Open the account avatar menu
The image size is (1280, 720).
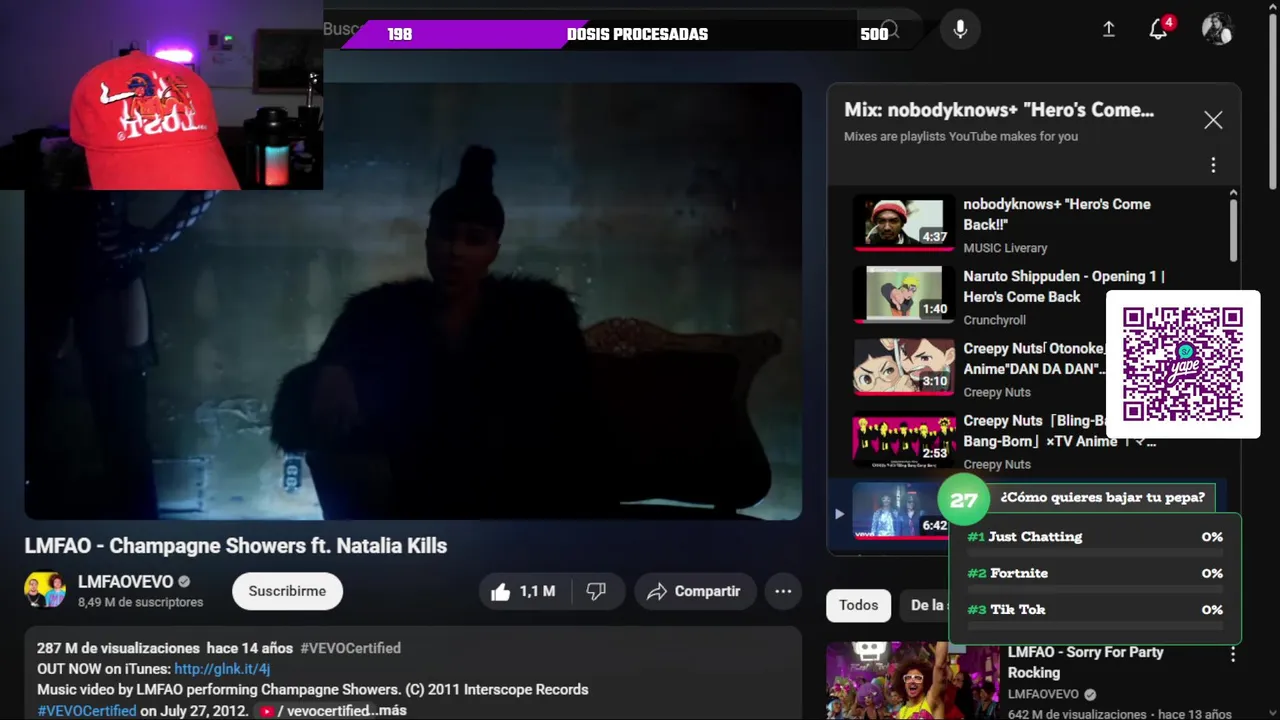(1217, 29)
